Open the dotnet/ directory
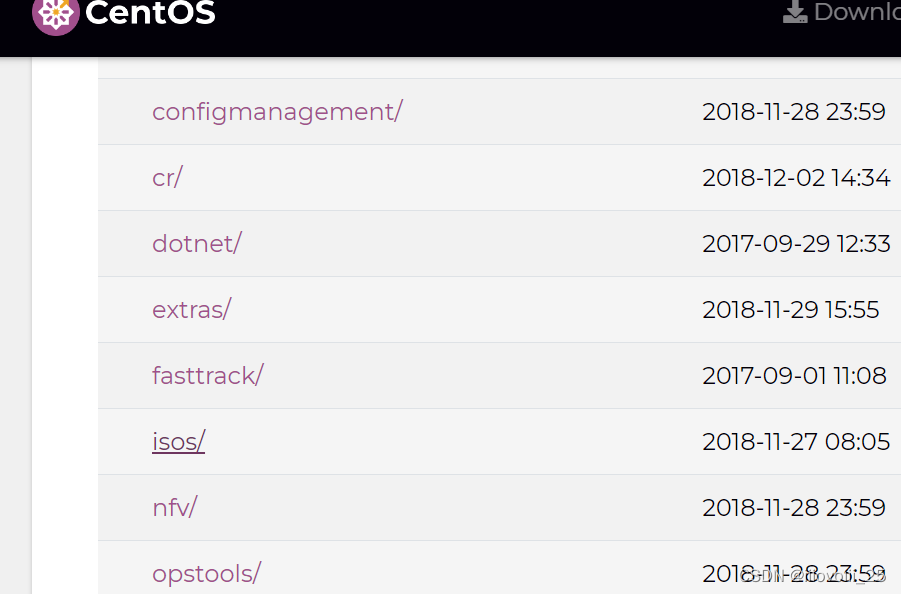Screen dimensions: 901x594 [196, 243]
